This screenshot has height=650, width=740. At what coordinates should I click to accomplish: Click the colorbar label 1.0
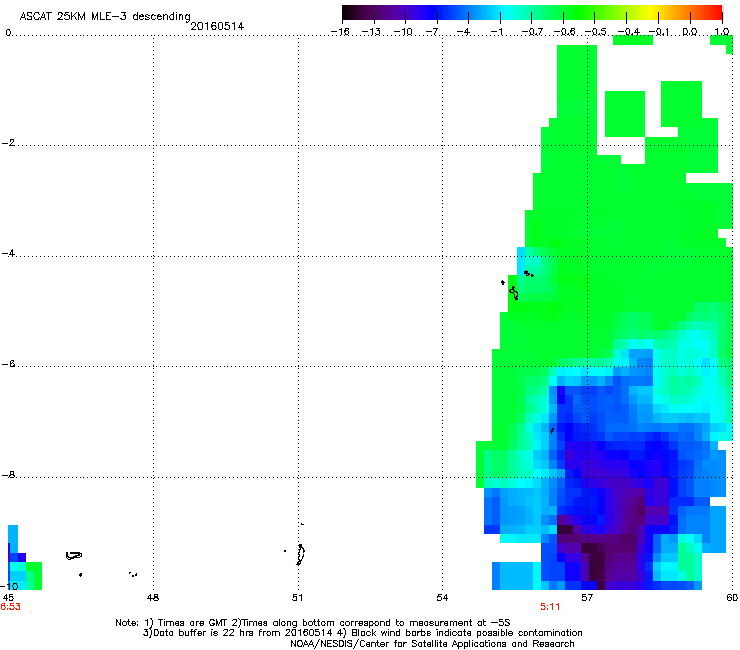point(722,32)
